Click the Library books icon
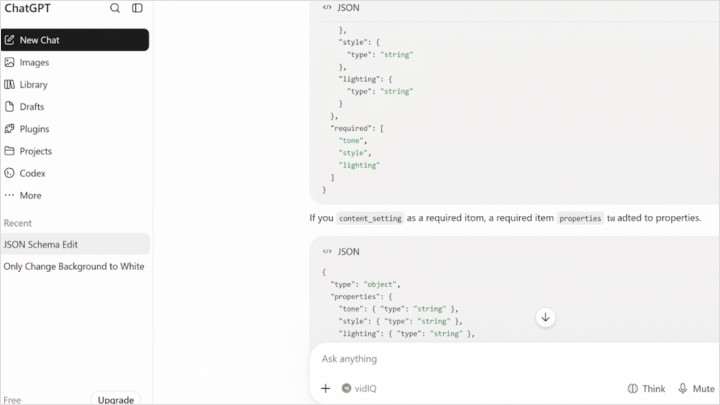This screenshot has width=720, height=405. (10, 84)
